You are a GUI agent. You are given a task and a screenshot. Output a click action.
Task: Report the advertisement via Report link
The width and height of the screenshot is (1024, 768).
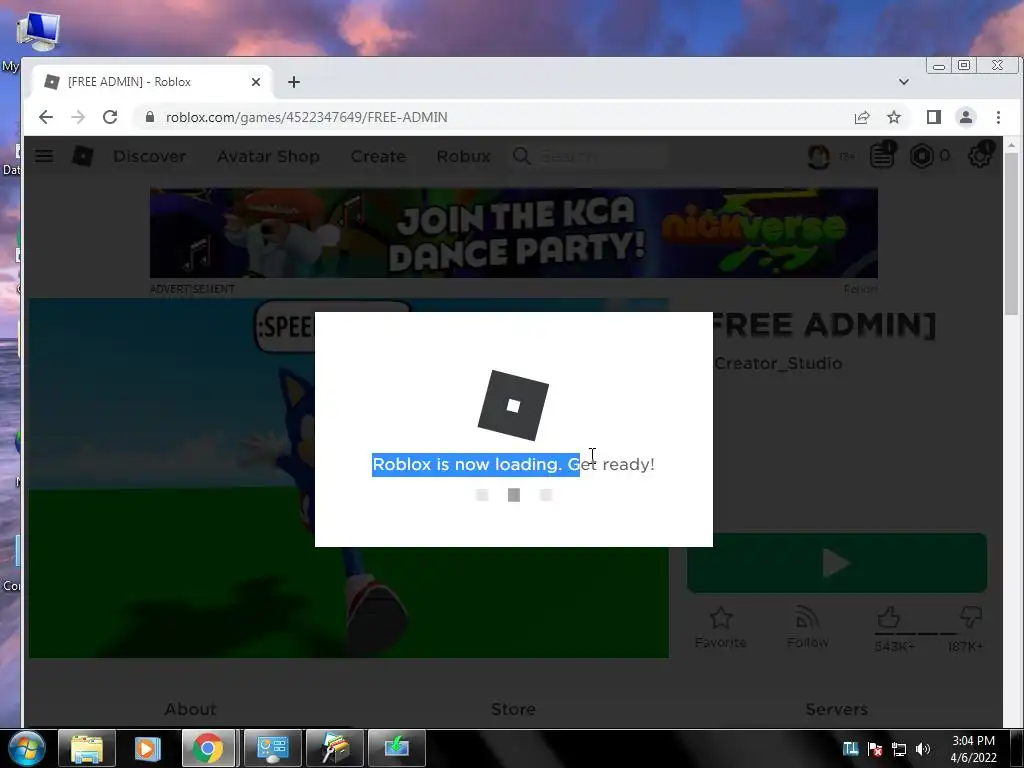click(x=860, y=289)
